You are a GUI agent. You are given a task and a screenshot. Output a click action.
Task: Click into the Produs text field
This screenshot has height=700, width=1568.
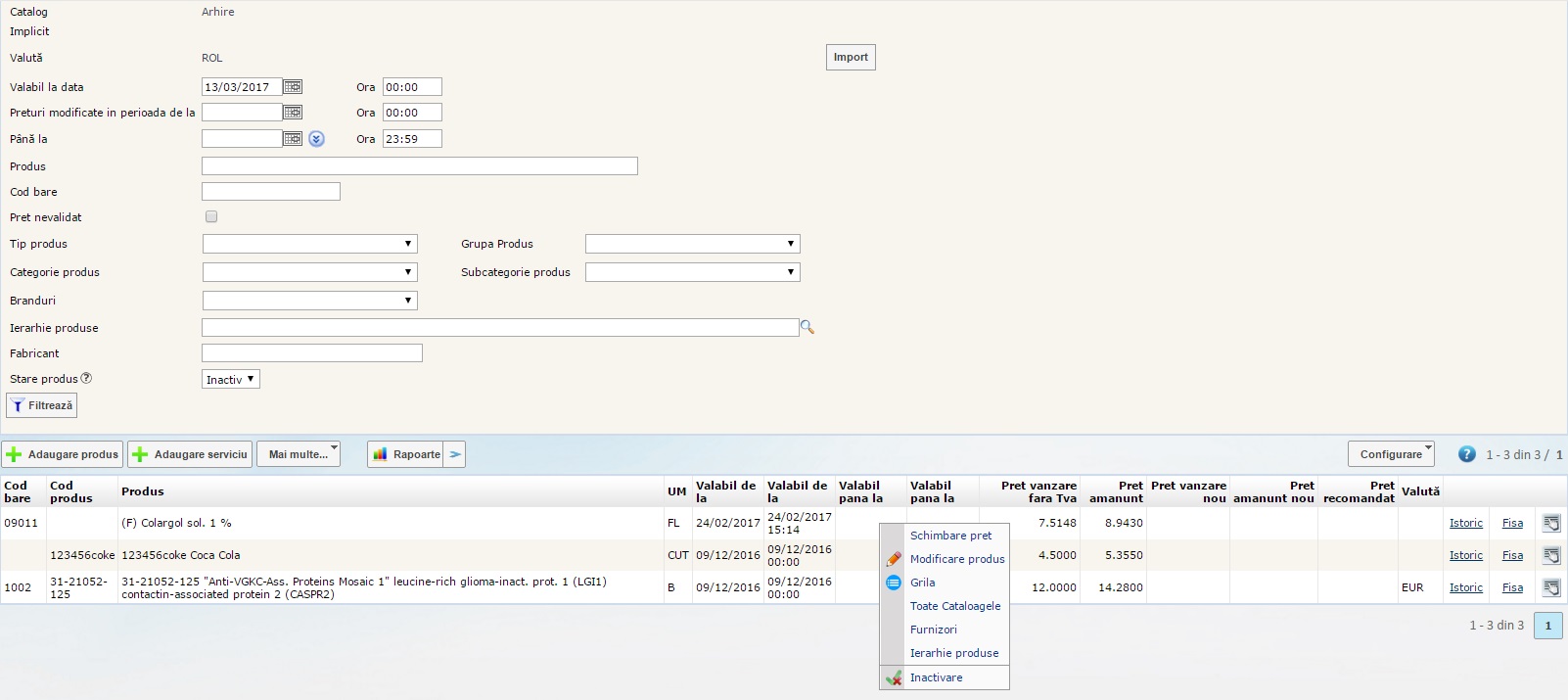coord(419,166)
